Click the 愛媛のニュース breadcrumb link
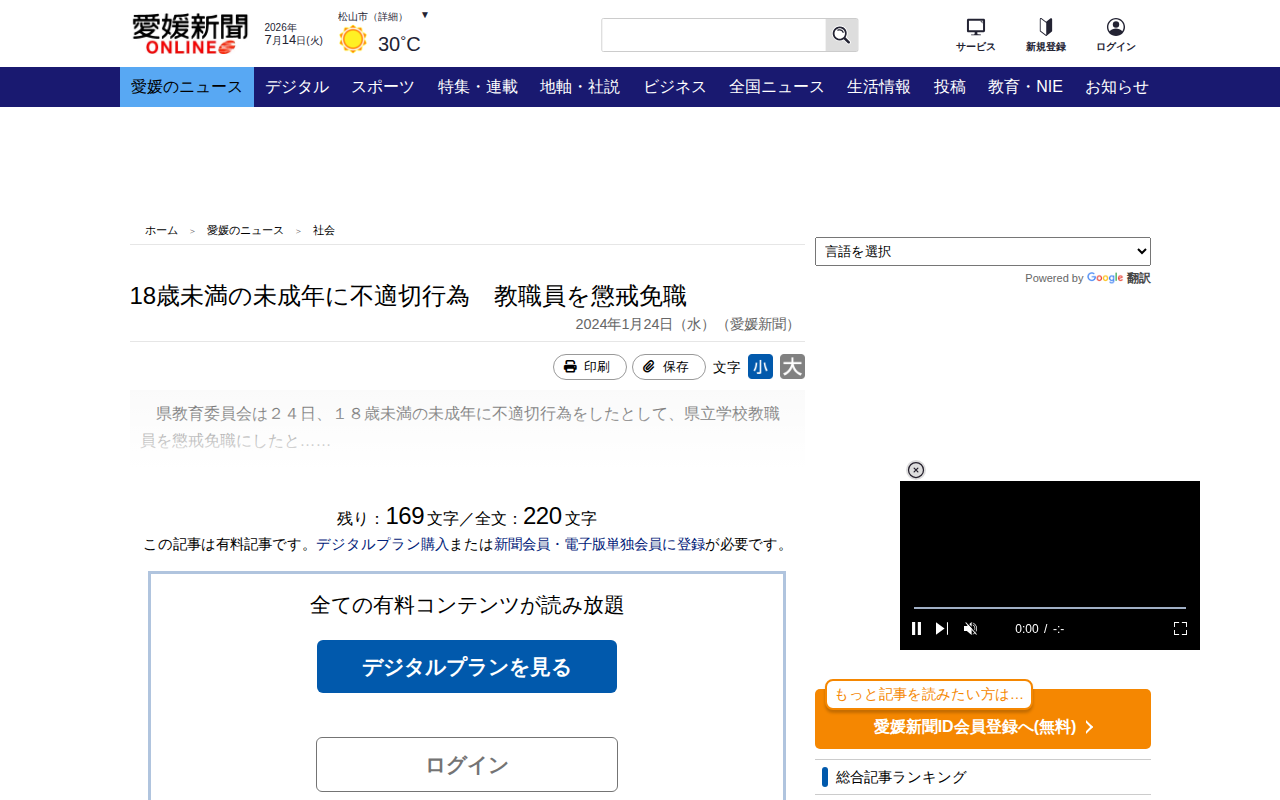The width and height of the screenshot is (1280, 800). 245,230
